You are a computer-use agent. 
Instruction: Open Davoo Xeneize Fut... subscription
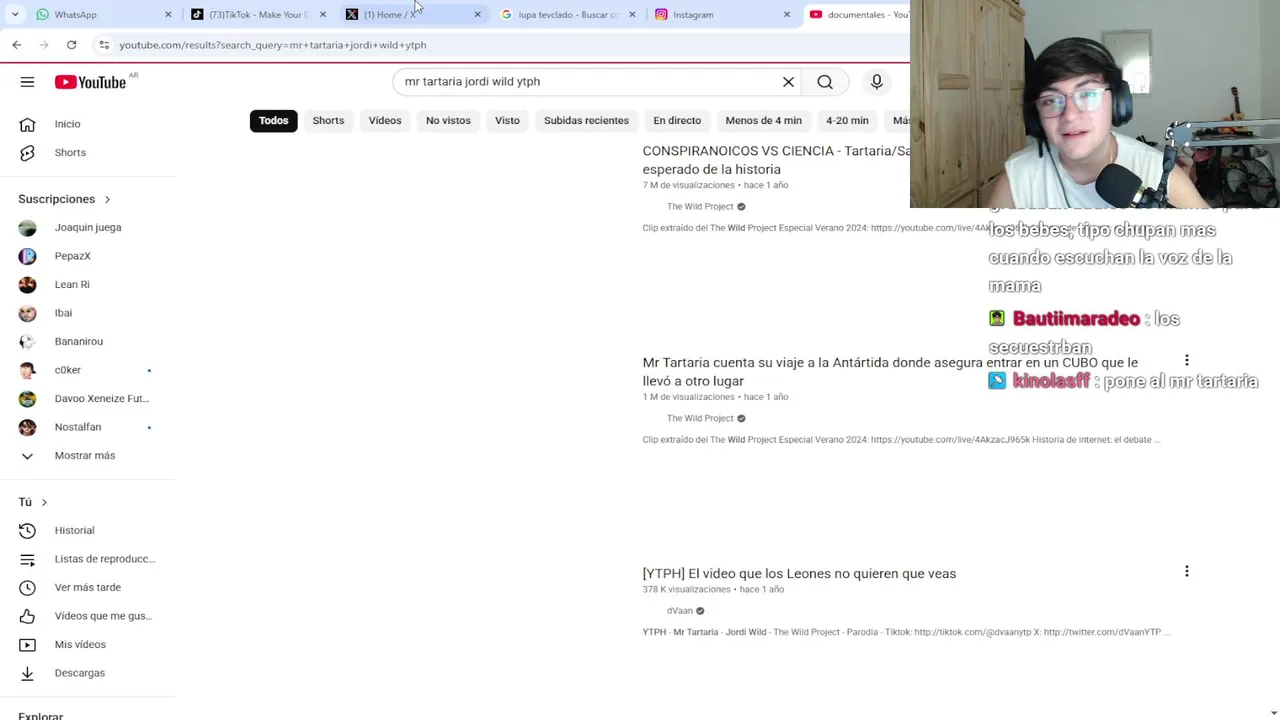(x=88, y=398)
